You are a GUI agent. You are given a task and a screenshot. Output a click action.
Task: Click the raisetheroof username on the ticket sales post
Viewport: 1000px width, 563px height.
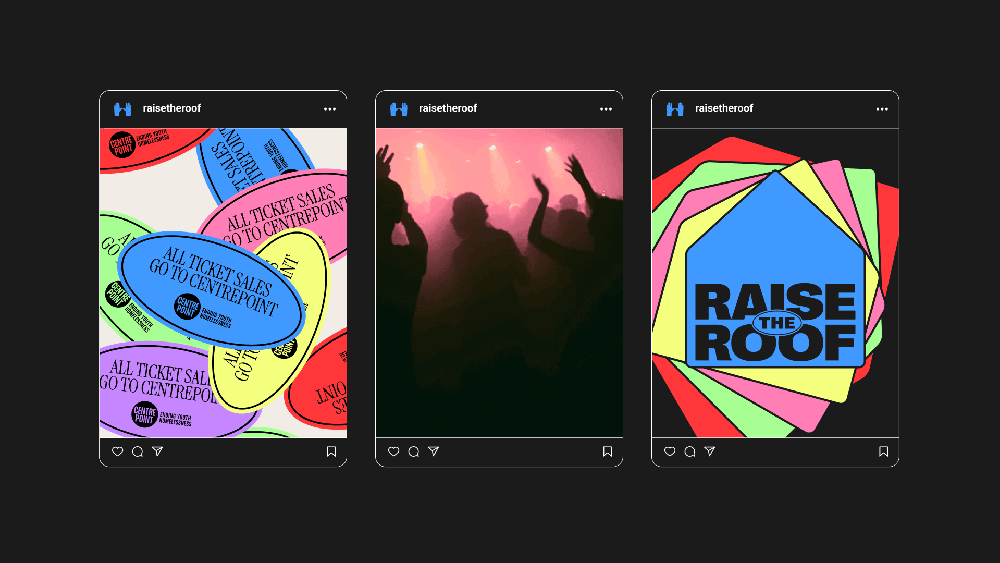172,109
